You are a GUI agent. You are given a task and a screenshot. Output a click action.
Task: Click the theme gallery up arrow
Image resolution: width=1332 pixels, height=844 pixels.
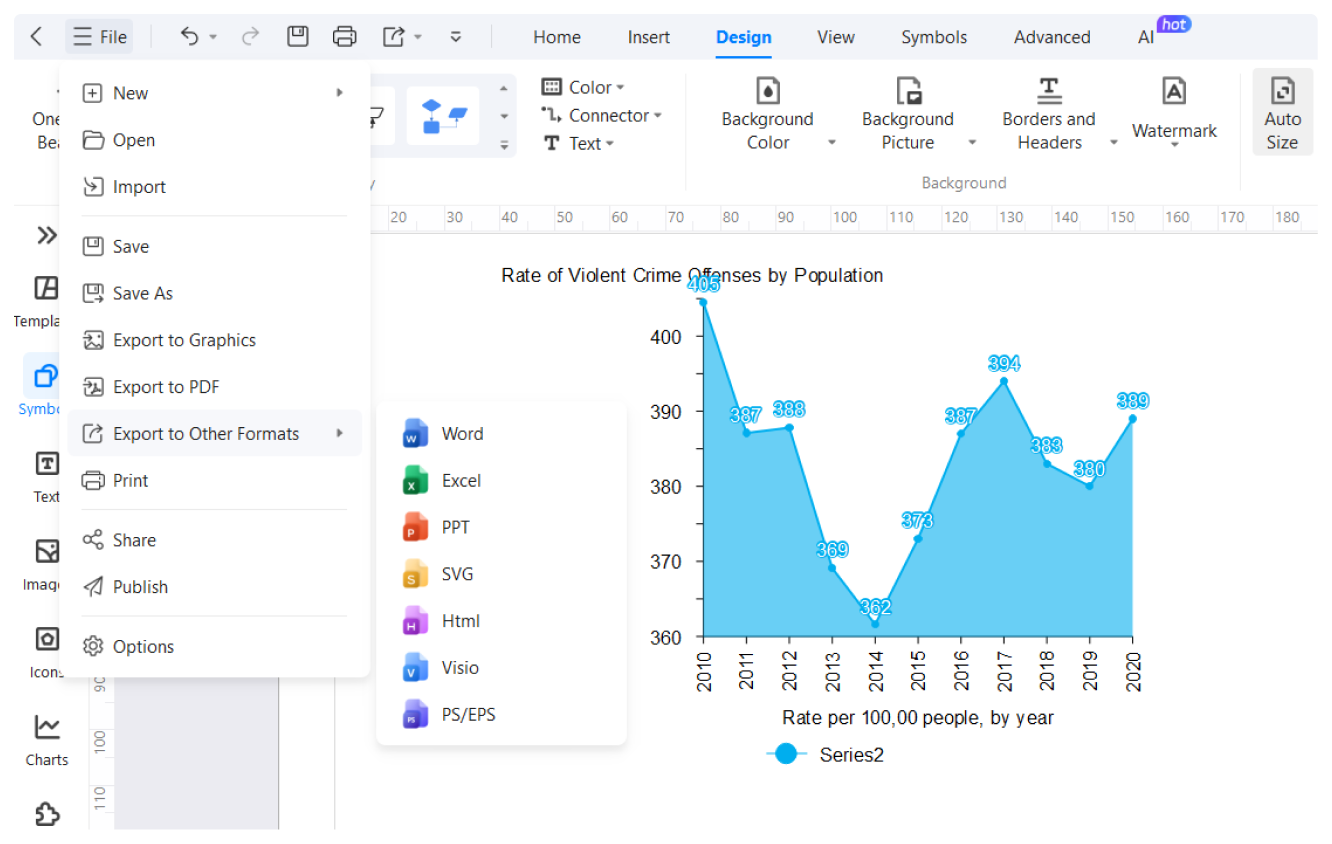pyautogui.click(x=504, y=89)
